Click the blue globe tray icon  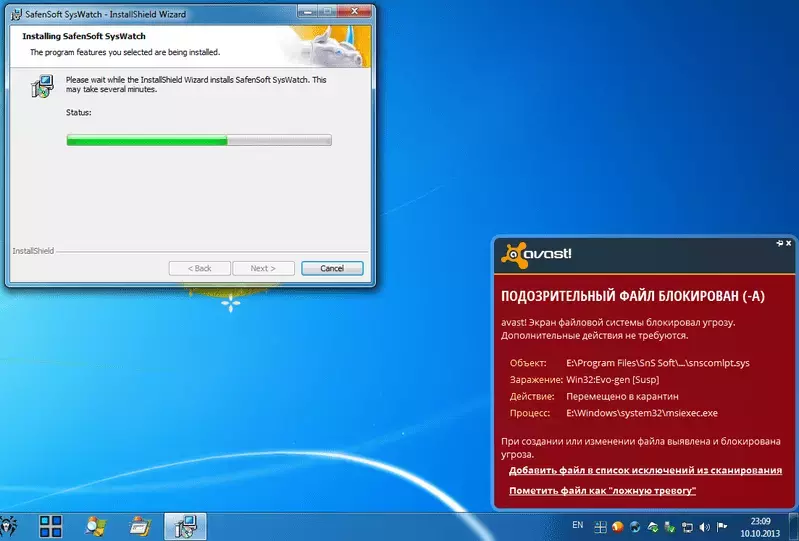pos(635,527)
